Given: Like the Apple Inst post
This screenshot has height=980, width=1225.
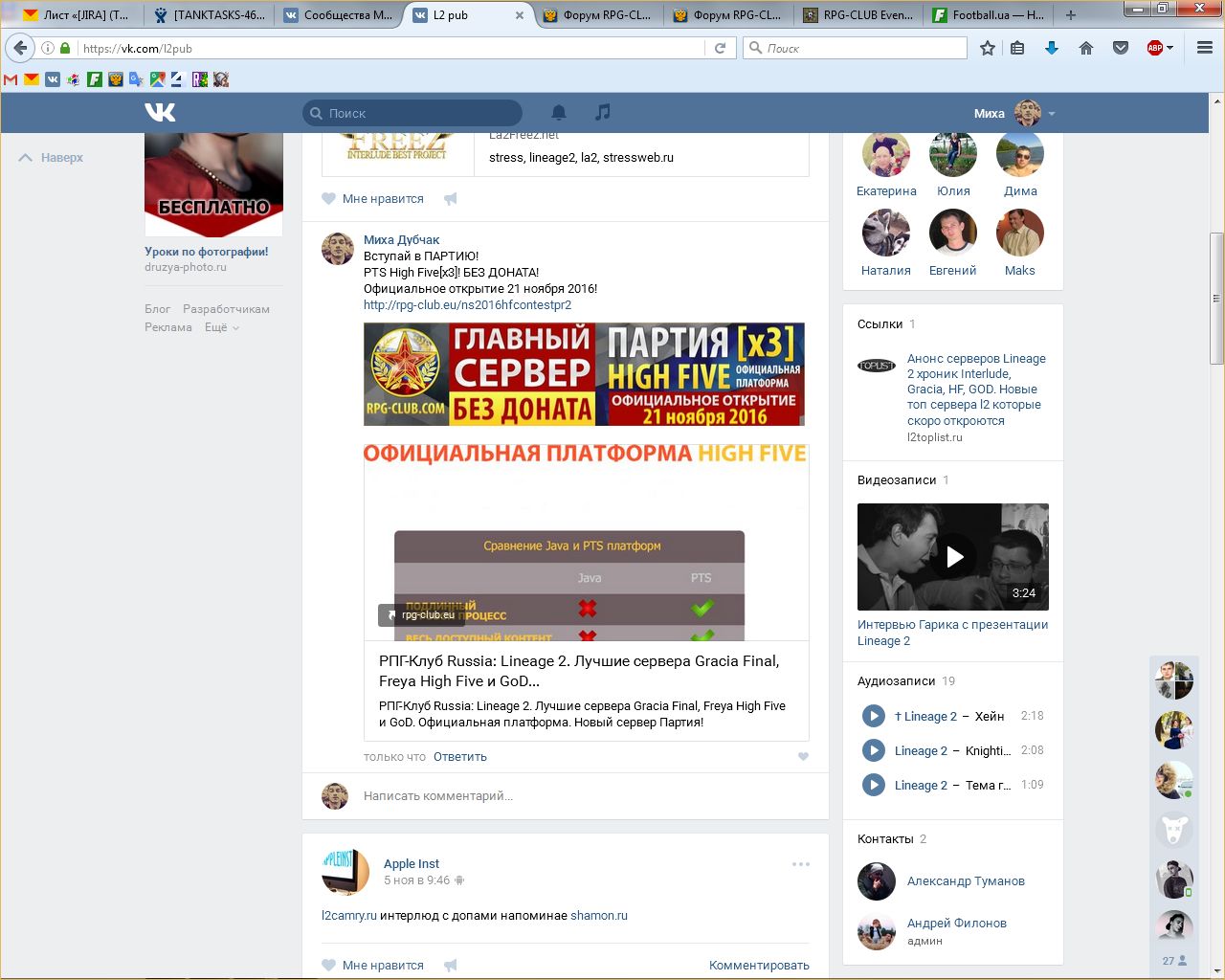Looking at the screenshot, I should tap(372, 966).
